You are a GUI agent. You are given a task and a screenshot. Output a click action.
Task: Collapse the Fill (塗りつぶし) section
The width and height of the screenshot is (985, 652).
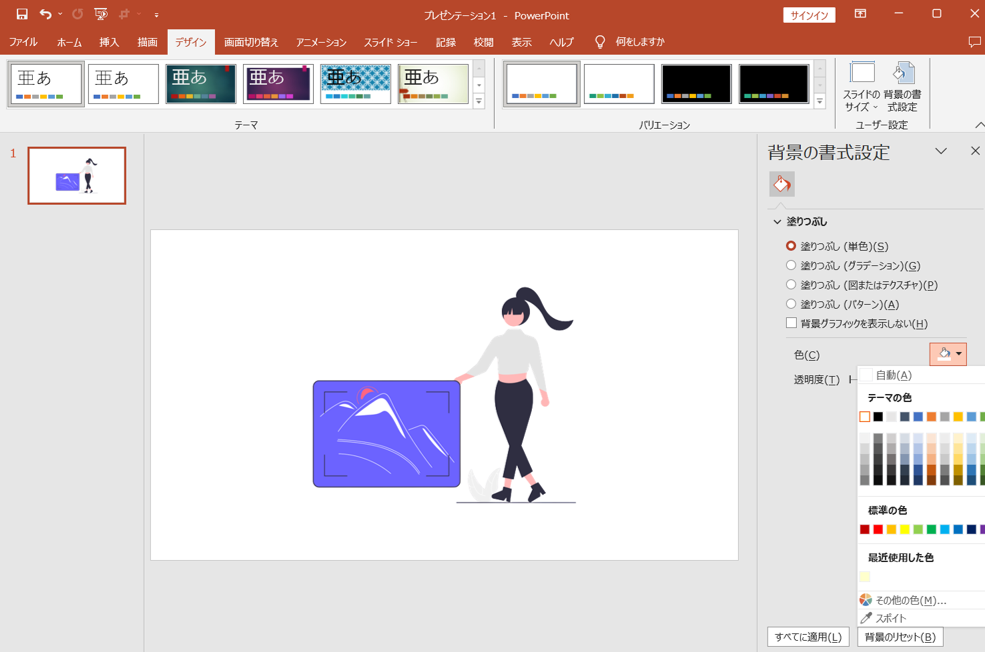point(777,222)
